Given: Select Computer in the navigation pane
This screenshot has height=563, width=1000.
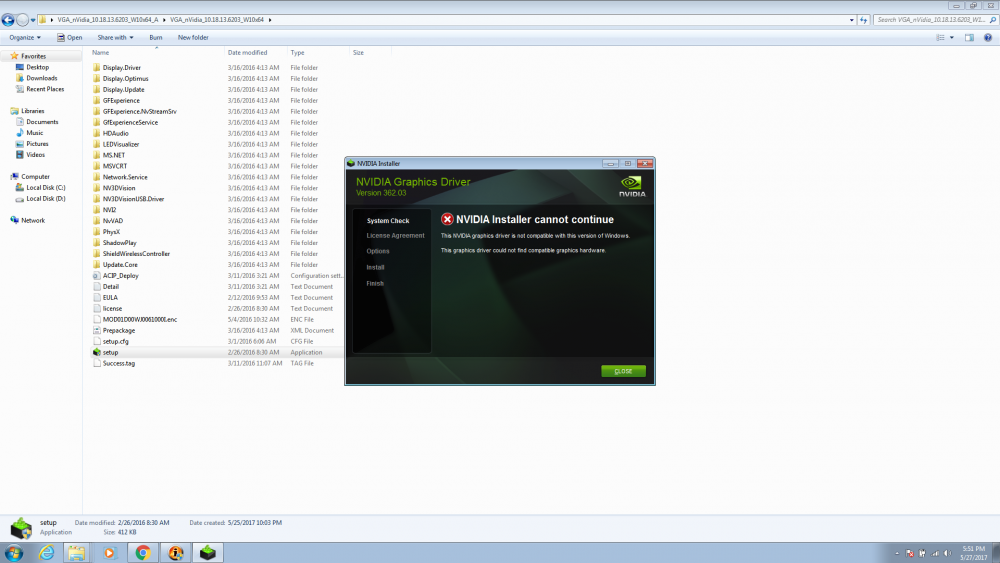Looking at the screenshot, I should [x=35, y=177].
